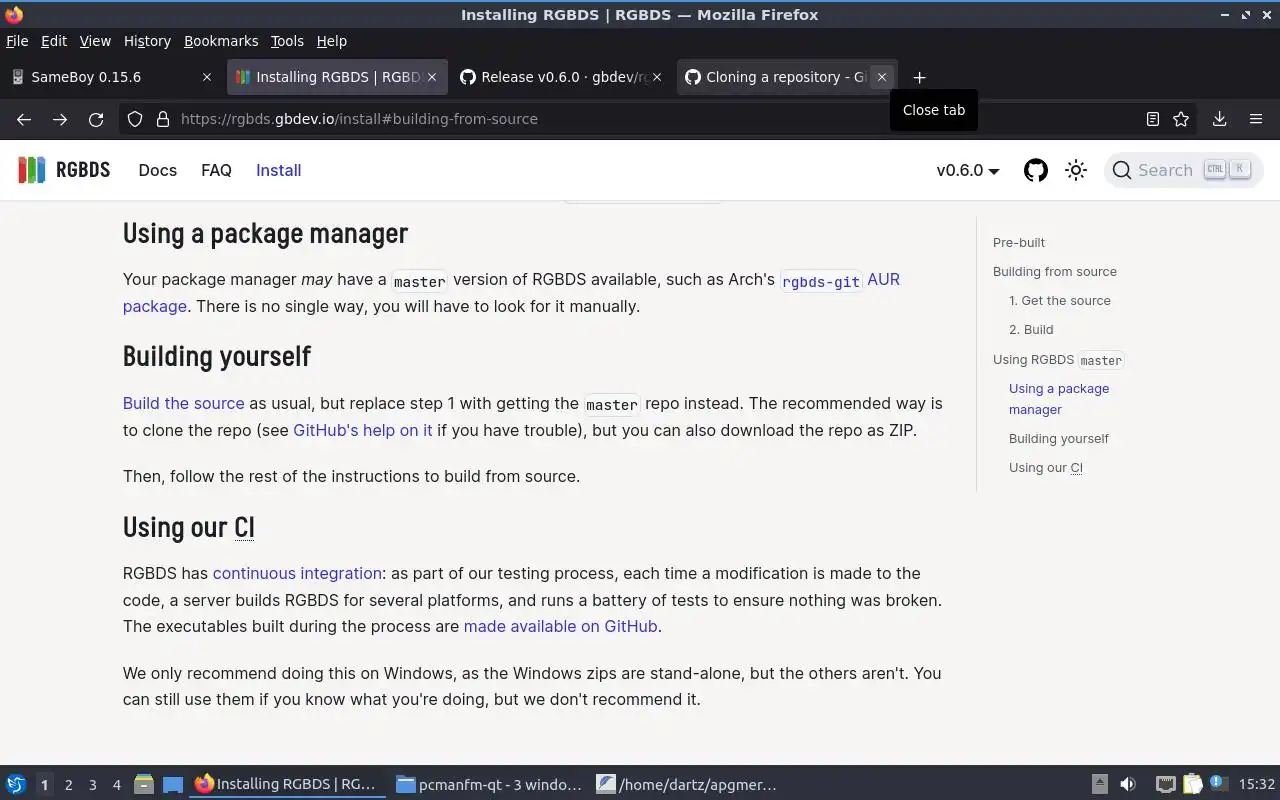
Task: Select the Installing RGBDS tab
Action: (x=336, y=77)
